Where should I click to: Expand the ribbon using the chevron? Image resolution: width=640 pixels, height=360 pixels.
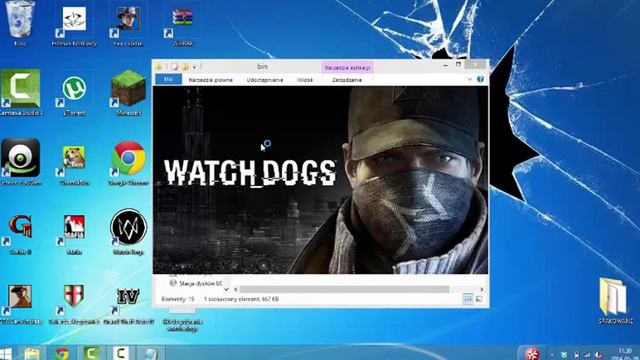[470, 79]
